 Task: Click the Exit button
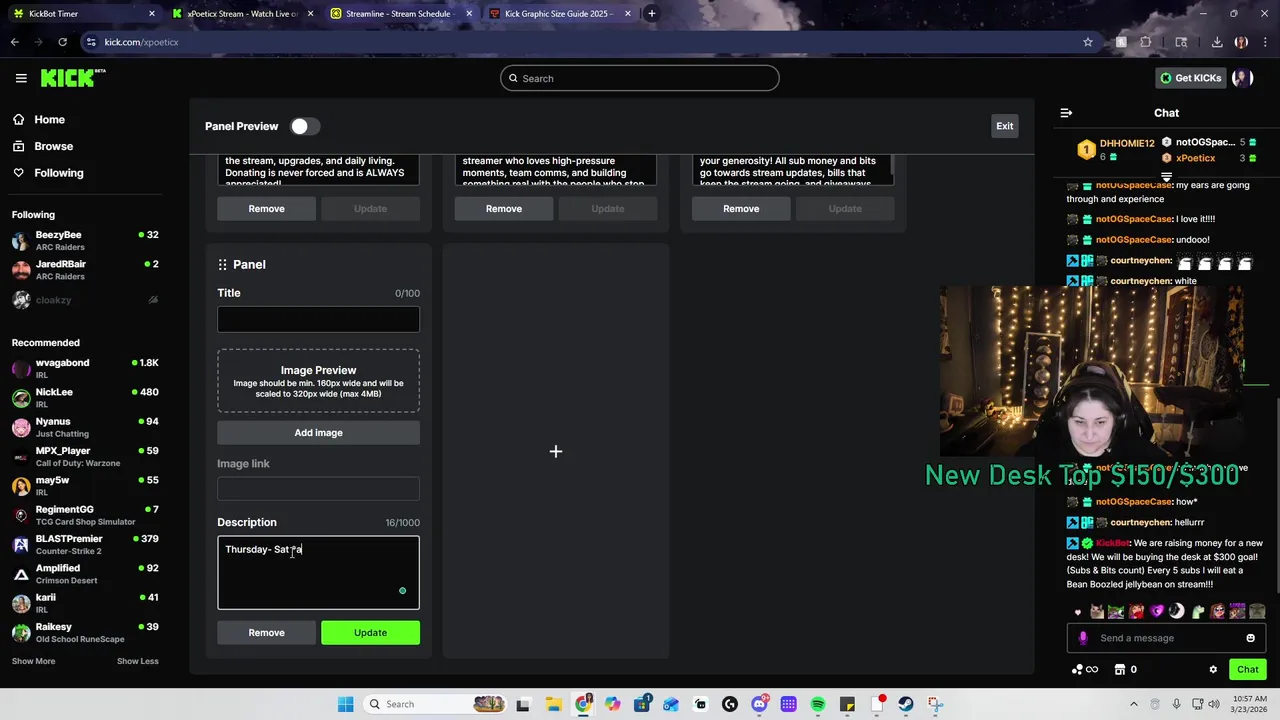pos(1004,126)
